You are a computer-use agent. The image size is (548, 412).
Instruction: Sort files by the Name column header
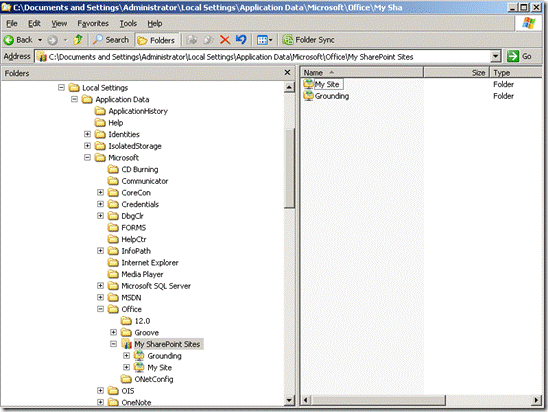362,73
